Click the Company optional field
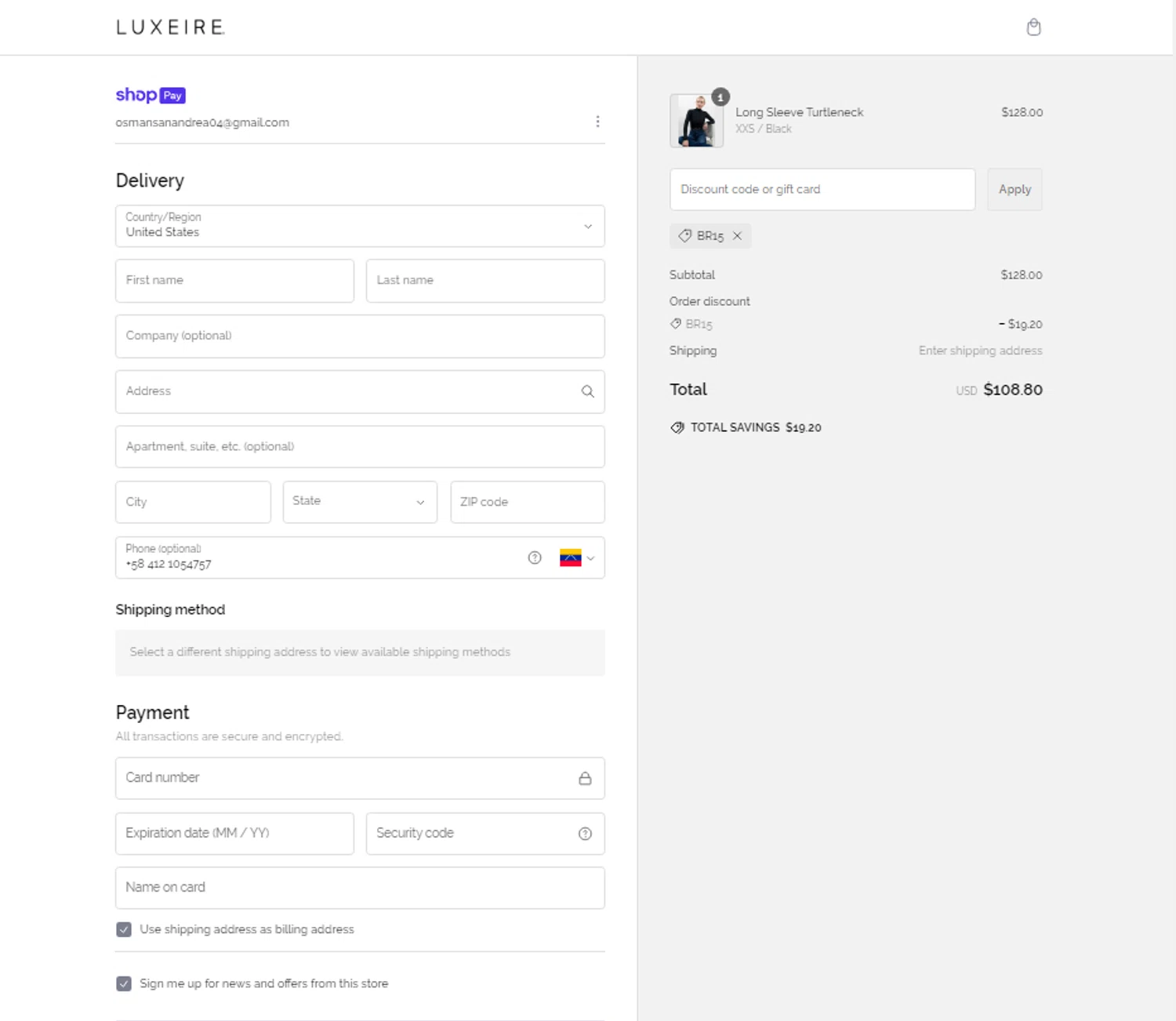1176x1021 pixels. [x=360, y=336]
